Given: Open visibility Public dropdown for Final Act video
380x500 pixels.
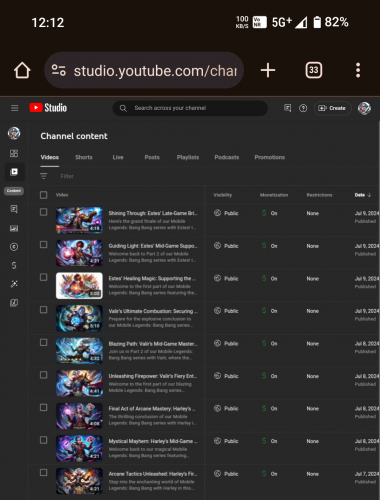Looking at the screenshot, I should tap(226, 408).
